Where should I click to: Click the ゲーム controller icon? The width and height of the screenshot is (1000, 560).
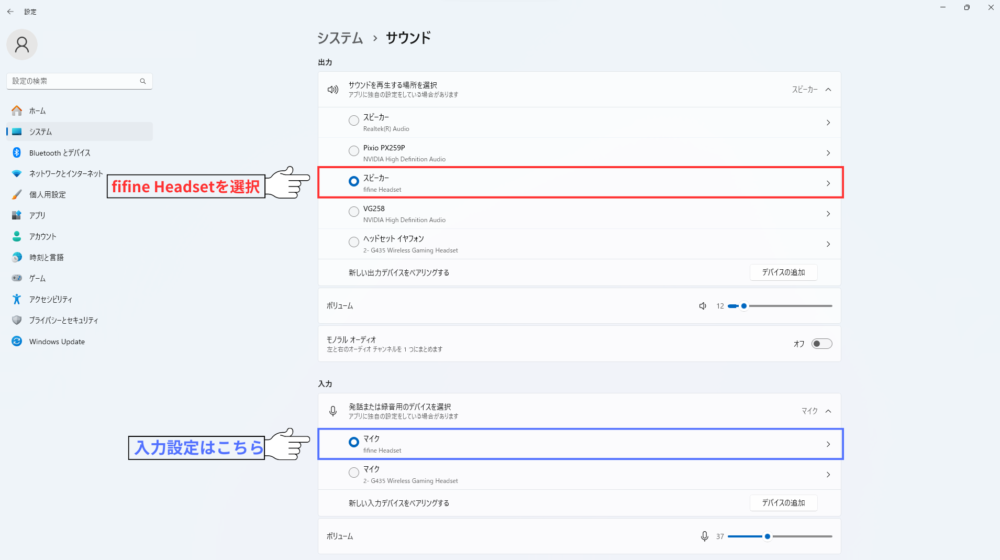[x=17, y=278]
